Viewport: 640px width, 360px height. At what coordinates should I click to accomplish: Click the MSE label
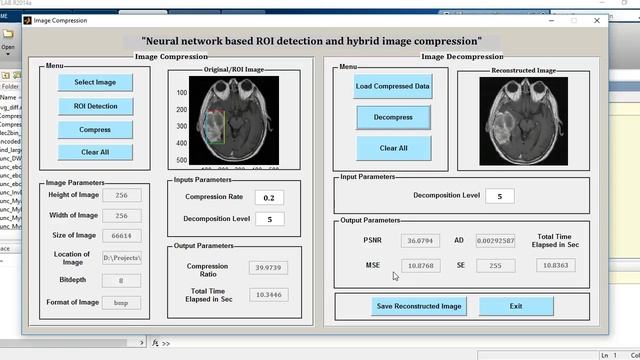[x=373, y=265]
